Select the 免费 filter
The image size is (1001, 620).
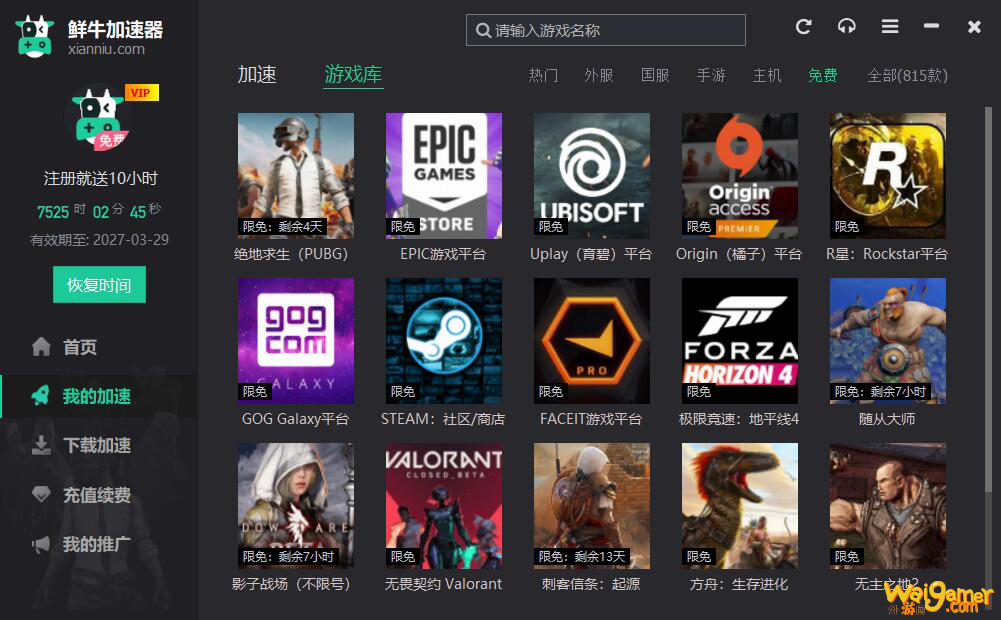[x=822, y=75]
